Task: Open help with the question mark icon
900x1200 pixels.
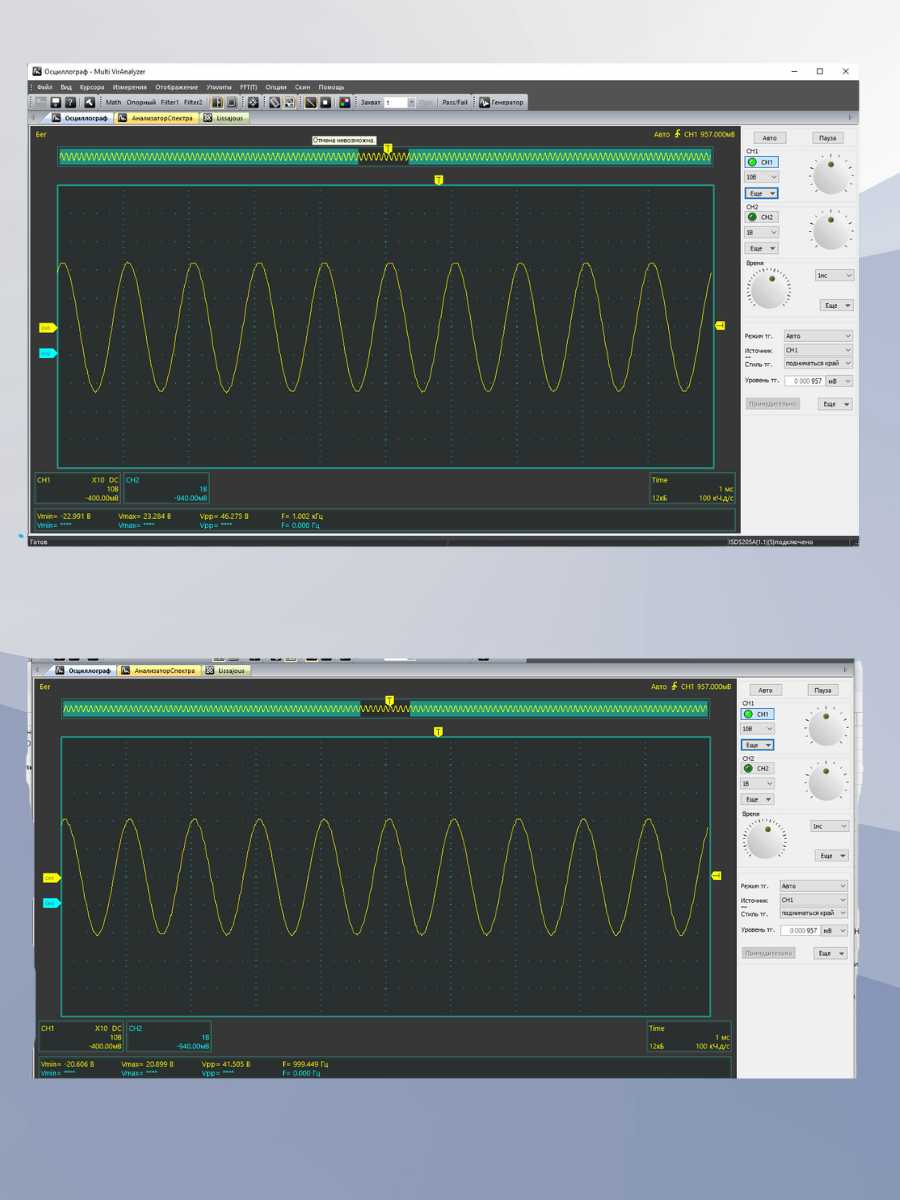Action: (70, 102)
